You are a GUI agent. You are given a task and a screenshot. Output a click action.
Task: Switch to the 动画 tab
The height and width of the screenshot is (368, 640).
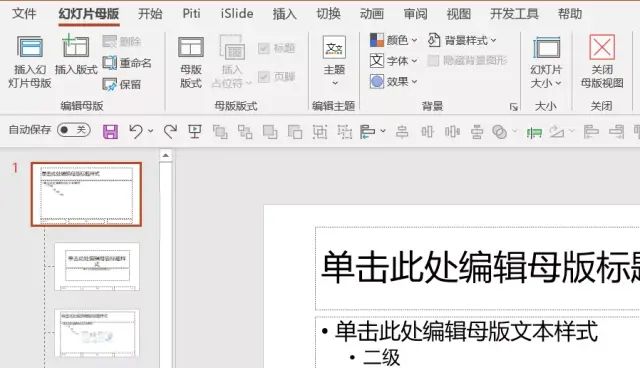coord(372,14)
